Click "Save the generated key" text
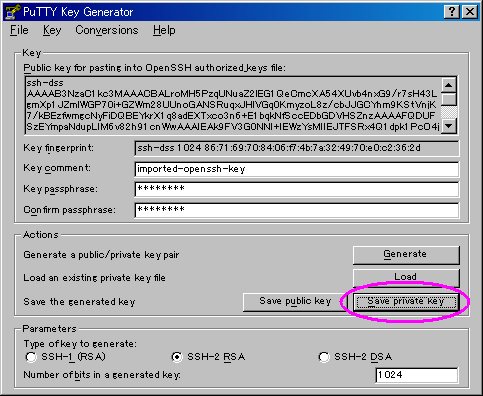Image resolution: width=483 pixels, height=396 pixels. (x=79, y=302)
